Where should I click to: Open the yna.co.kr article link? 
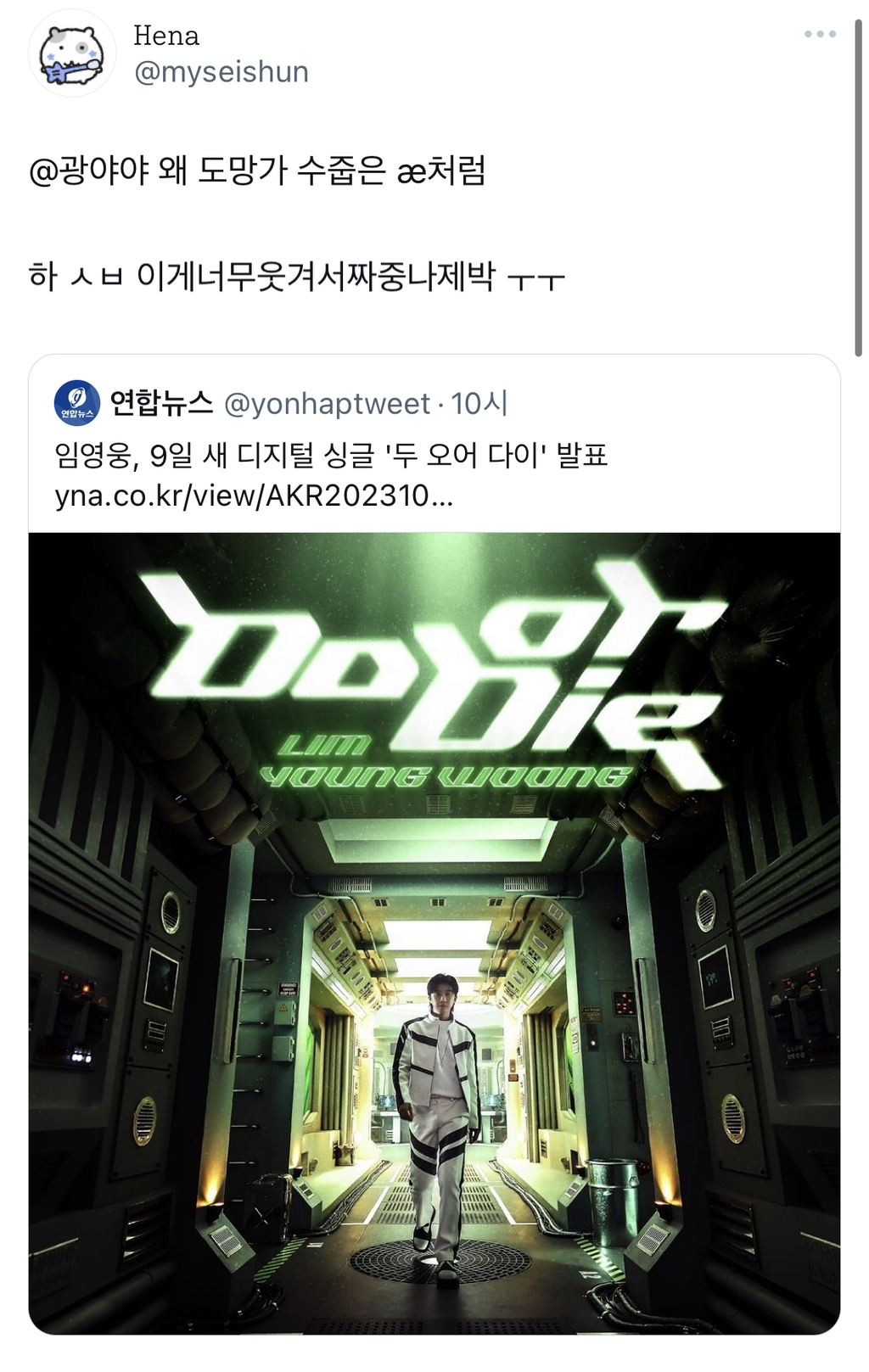[254, 496]
